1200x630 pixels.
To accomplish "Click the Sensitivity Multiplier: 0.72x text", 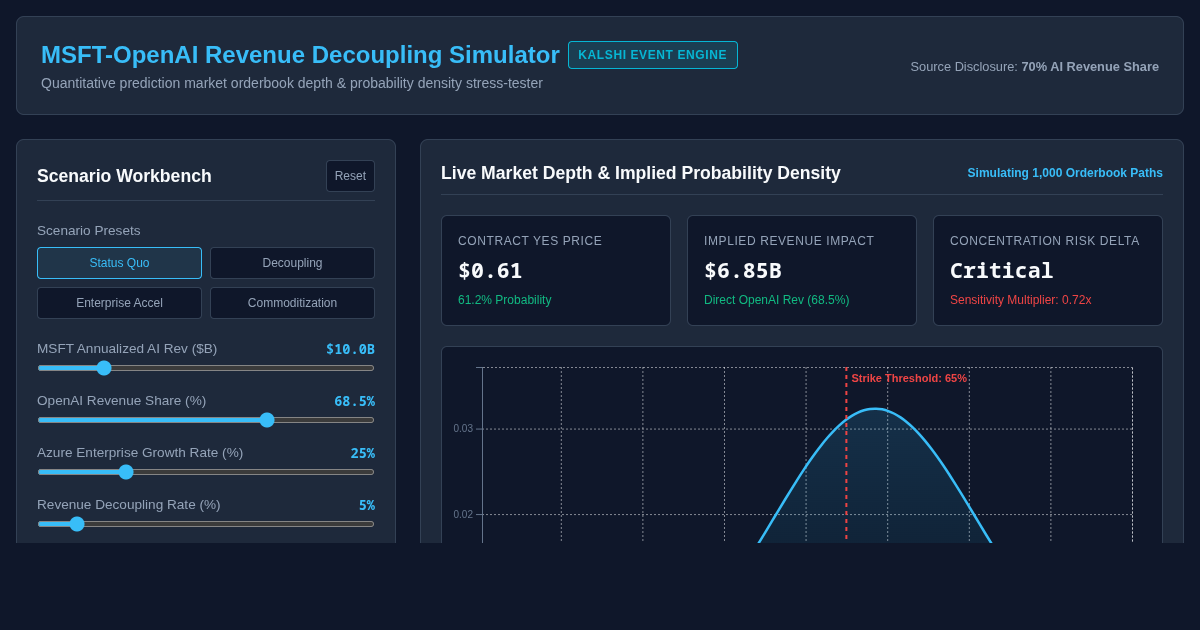I will (1021, 300).
